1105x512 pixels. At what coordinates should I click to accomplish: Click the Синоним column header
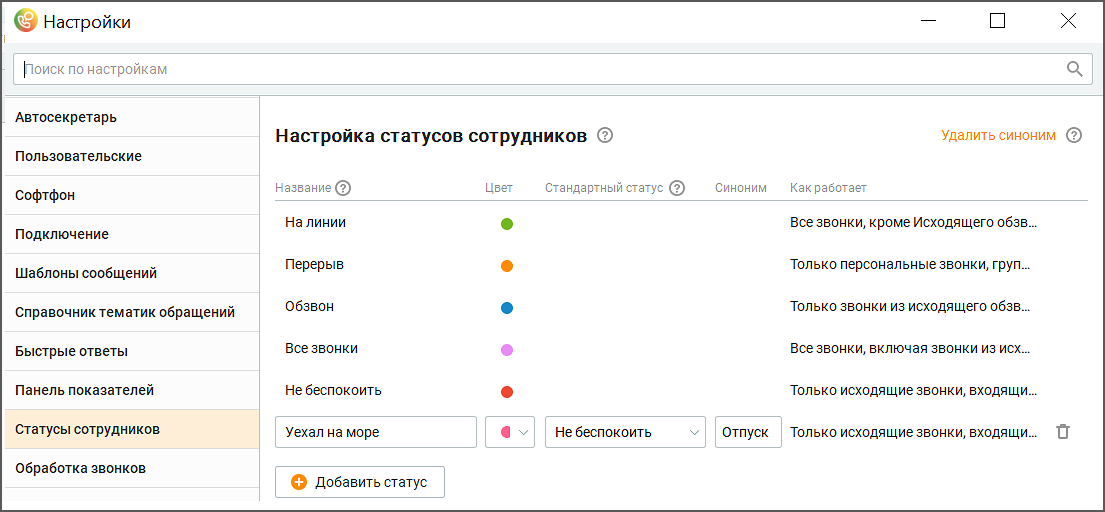(x=741, y=188)
